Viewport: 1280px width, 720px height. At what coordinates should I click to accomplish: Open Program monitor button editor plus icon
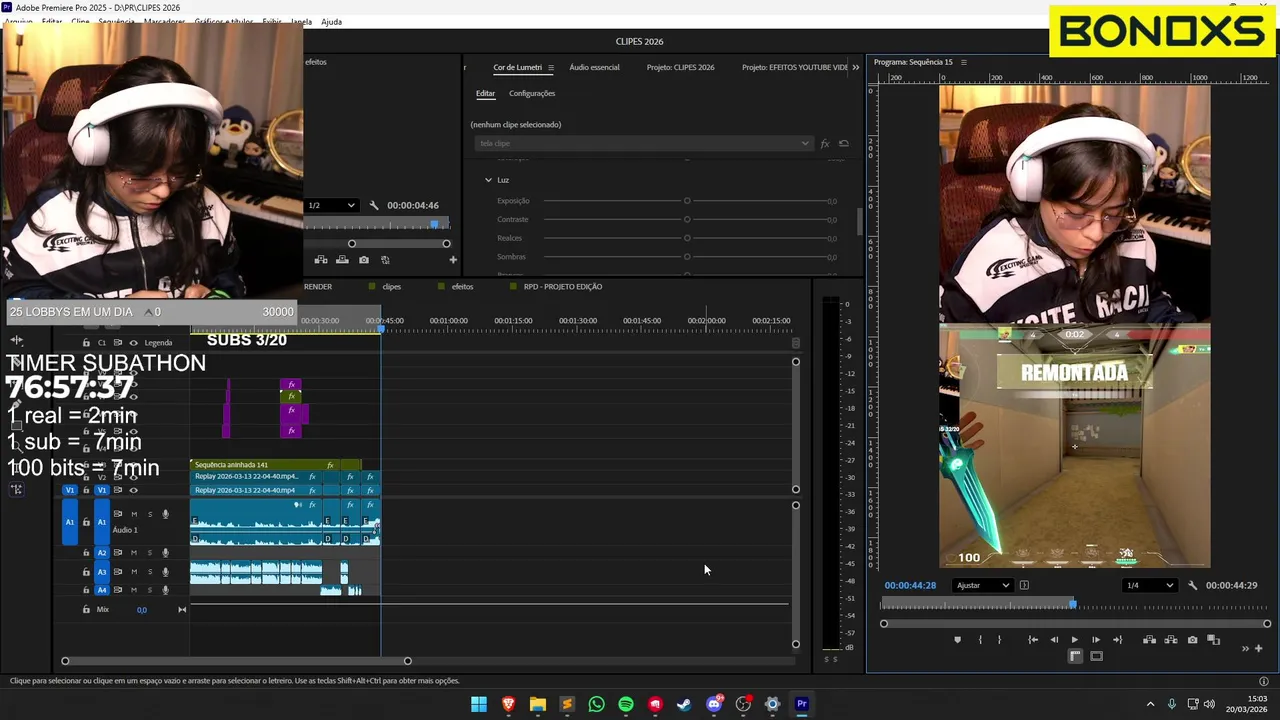pos(1259,649)
